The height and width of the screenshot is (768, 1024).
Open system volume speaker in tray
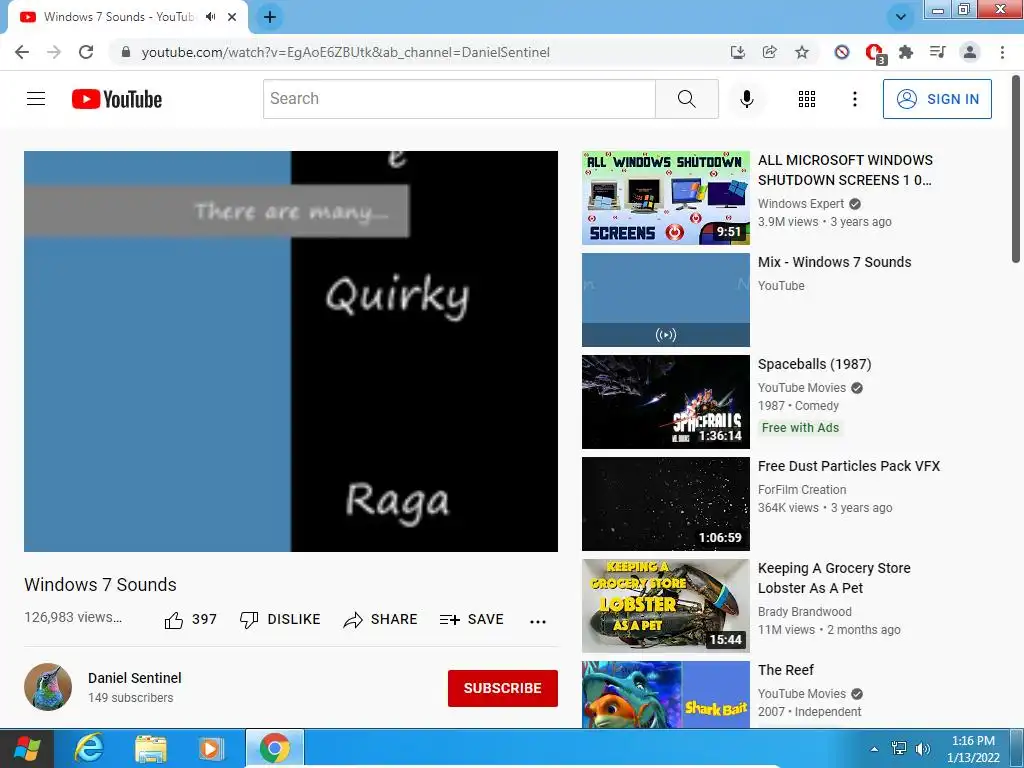[x=923, y=748]
